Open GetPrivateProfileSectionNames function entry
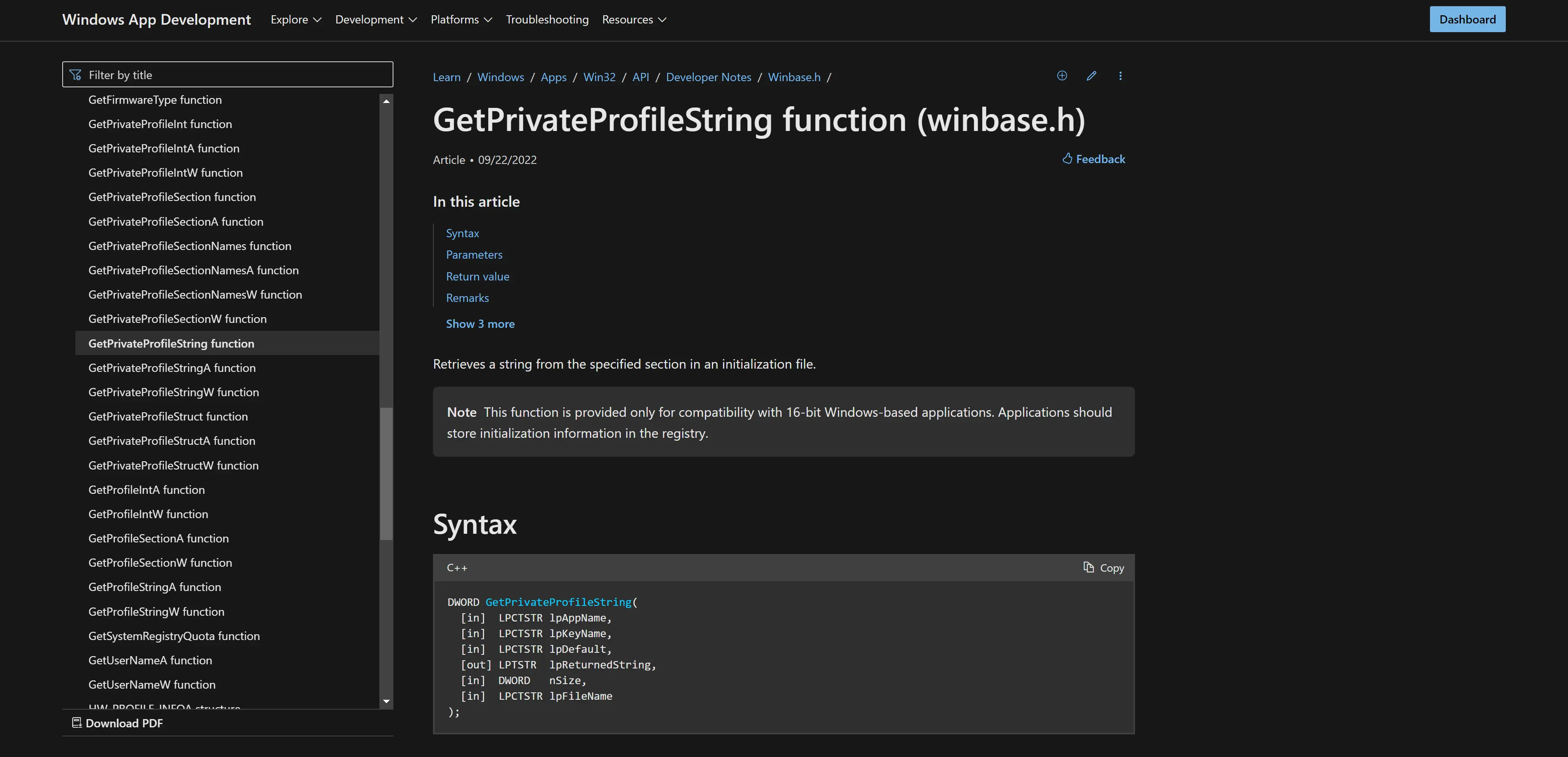1568x757 pixels. point(189,246)
